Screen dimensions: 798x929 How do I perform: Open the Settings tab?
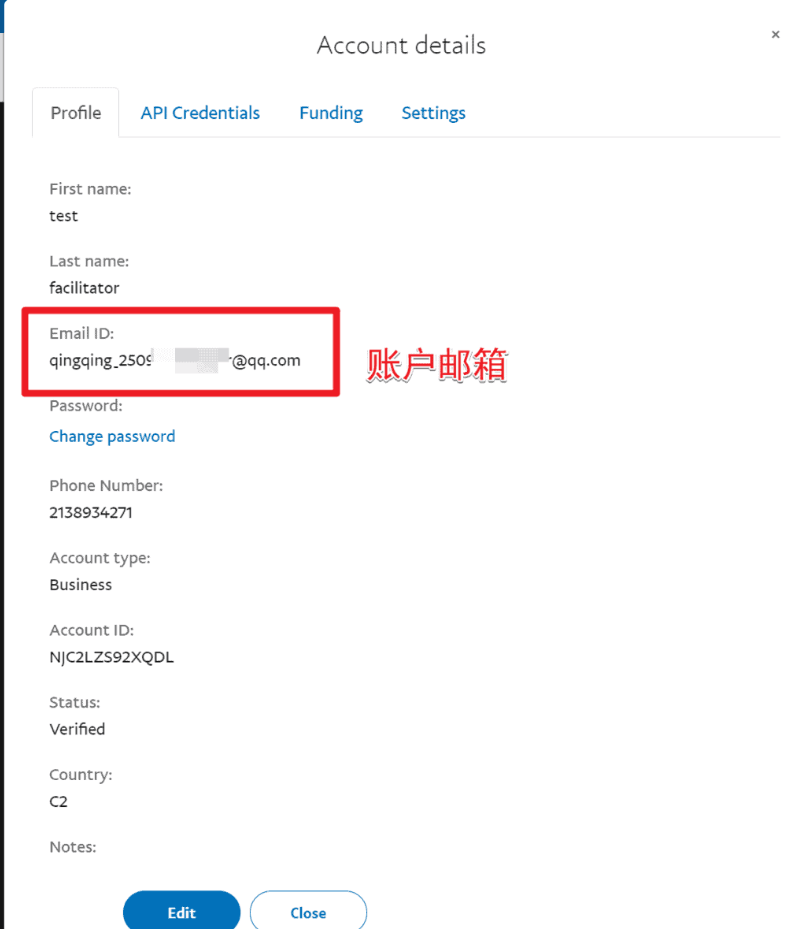[433, 113]
